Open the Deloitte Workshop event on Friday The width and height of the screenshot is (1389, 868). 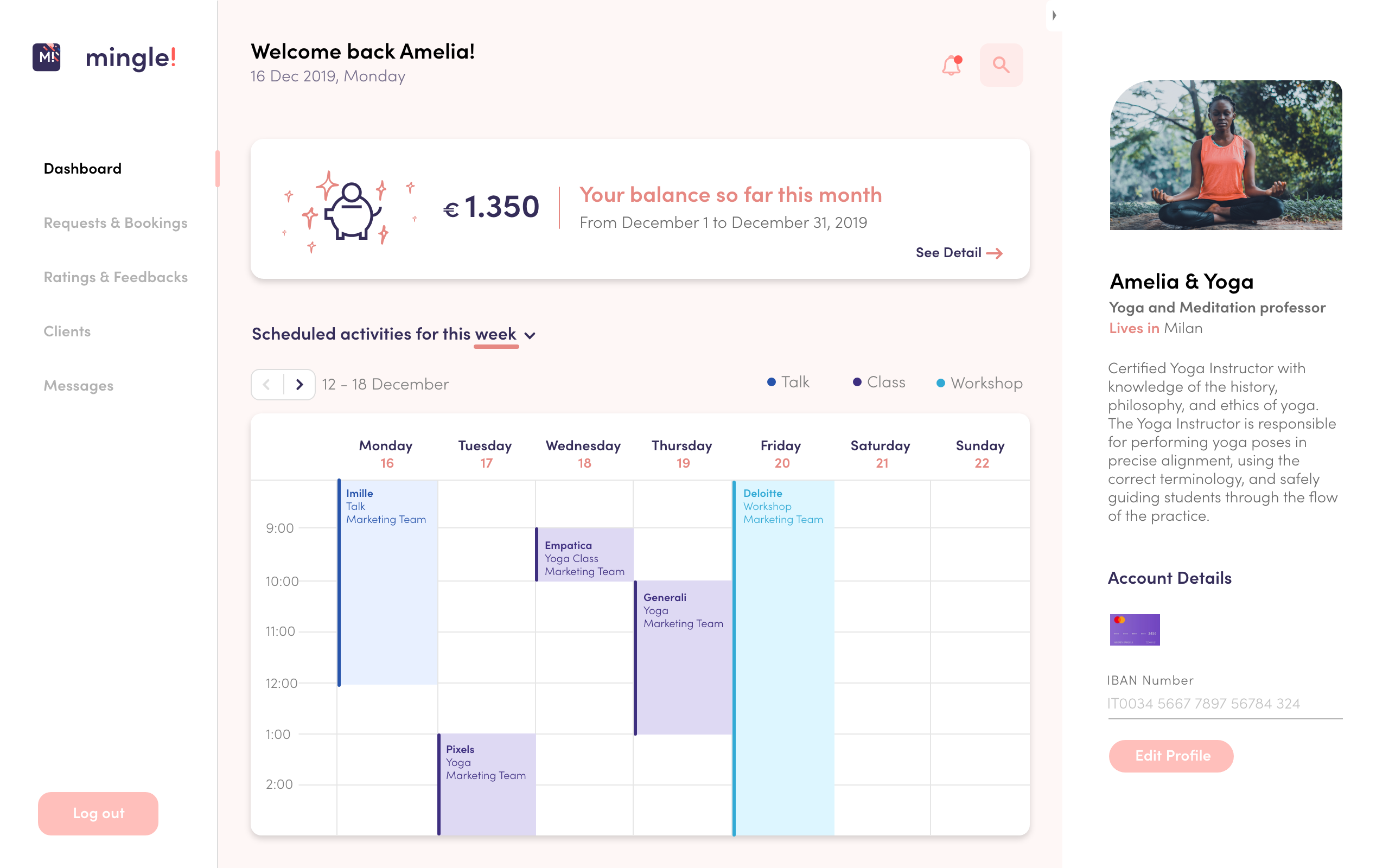point(783,631)
